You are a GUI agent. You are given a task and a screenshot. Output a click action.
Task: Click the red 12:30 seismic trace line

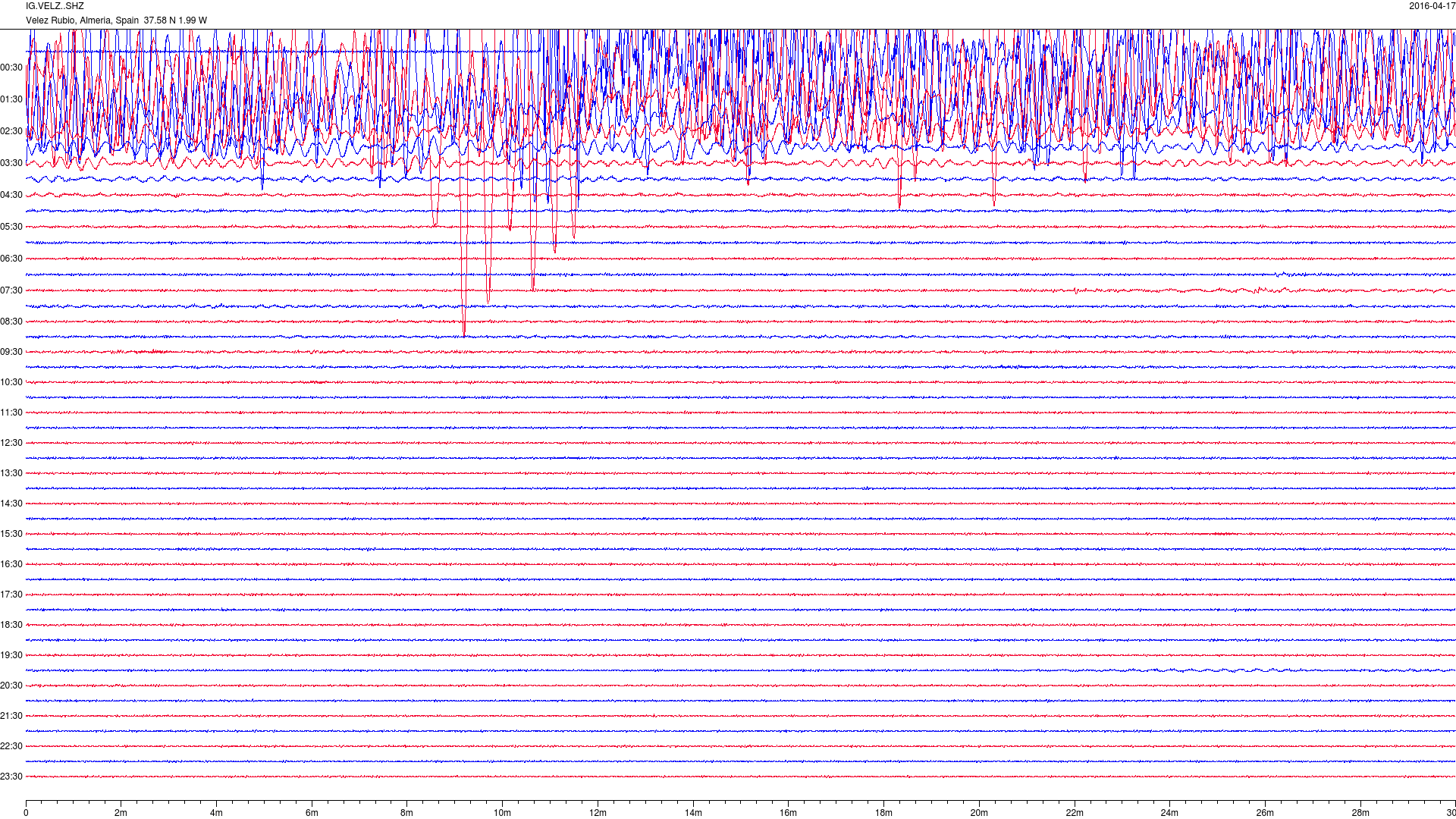click(x=741, y=443)
